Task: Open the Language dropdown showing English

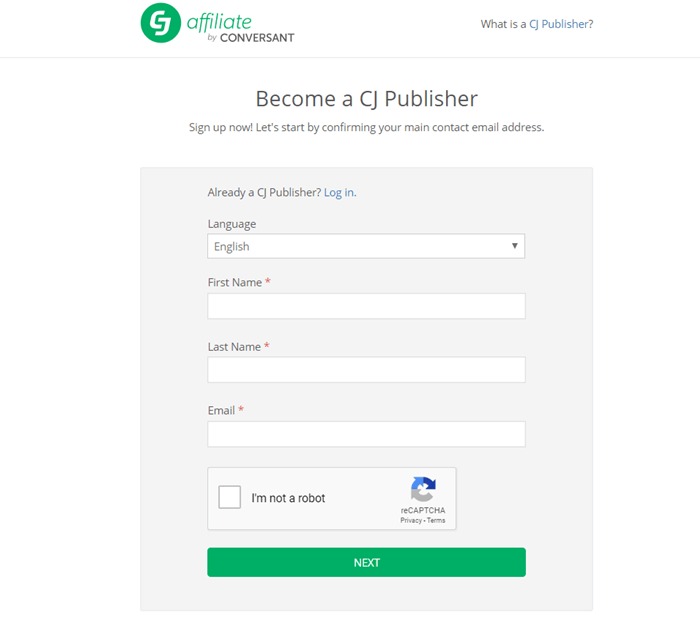Action: [x=366, y=246]
